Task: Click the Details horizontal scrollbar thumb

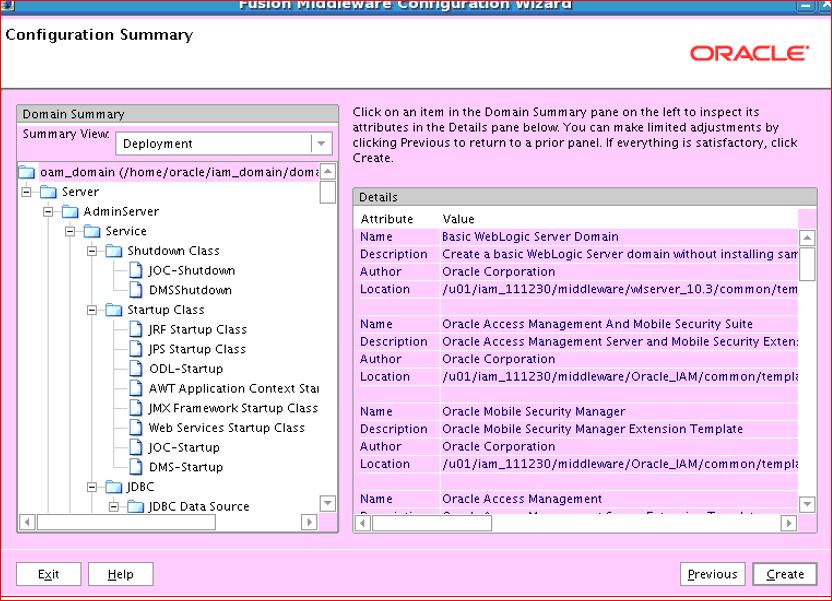Action: click(432, 523)
